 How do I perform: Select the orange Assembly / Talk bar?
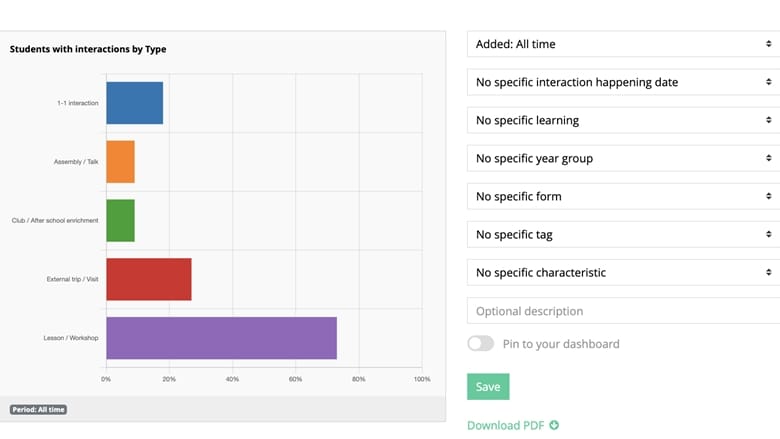(120, 162)
